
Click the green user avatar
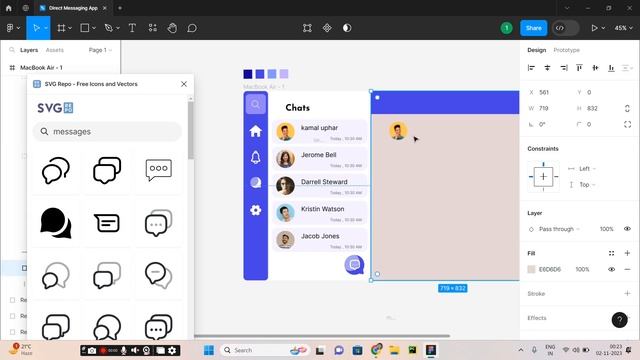pyautogui.click(x=507, y=28)
